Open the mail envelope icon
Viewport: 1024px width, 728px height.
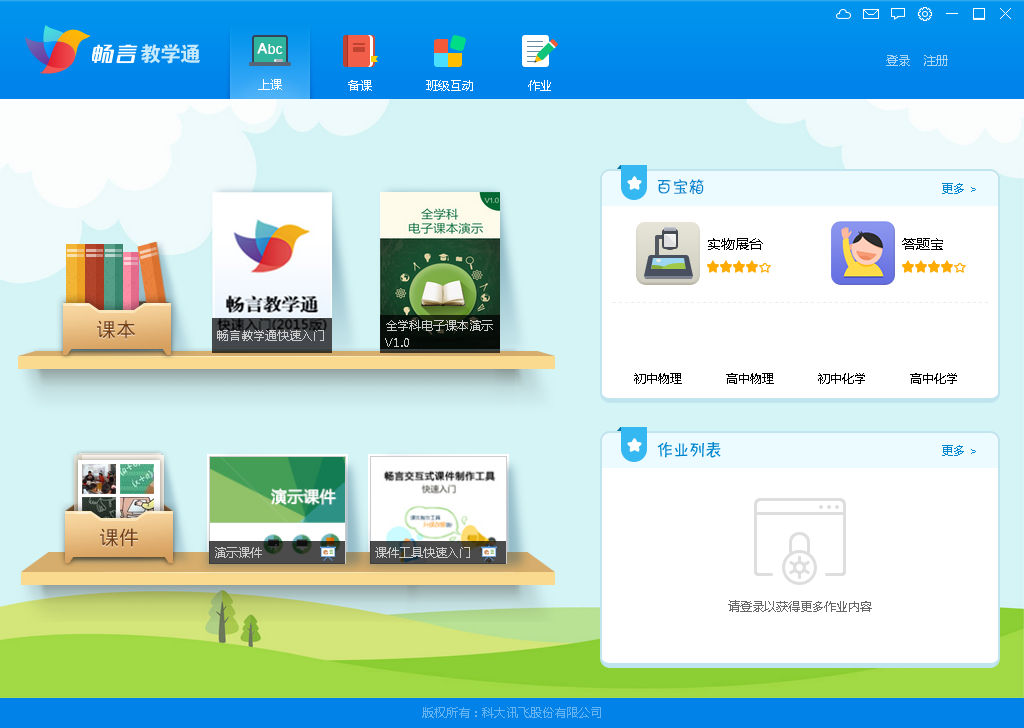click(871, 14)
